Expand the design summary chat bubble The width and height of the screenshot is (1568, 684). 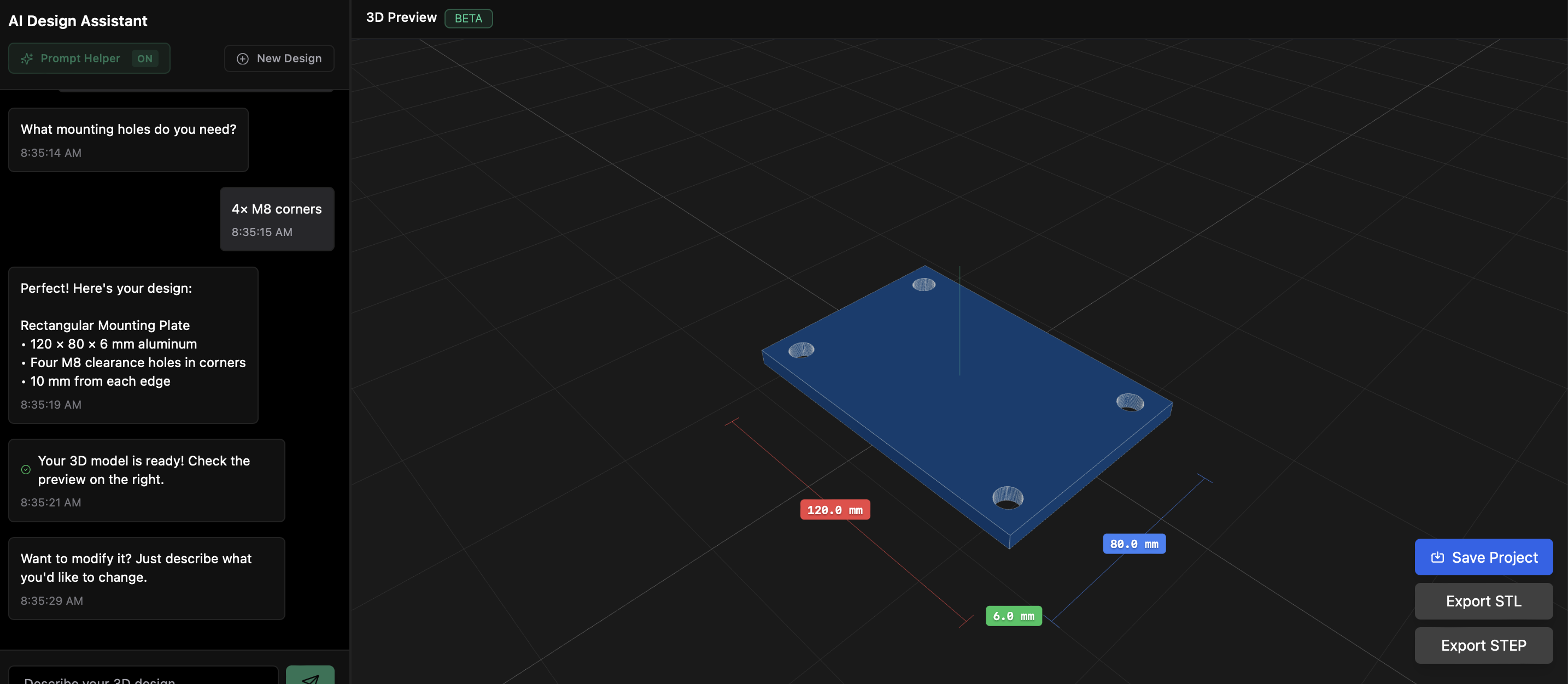[133, 345]
